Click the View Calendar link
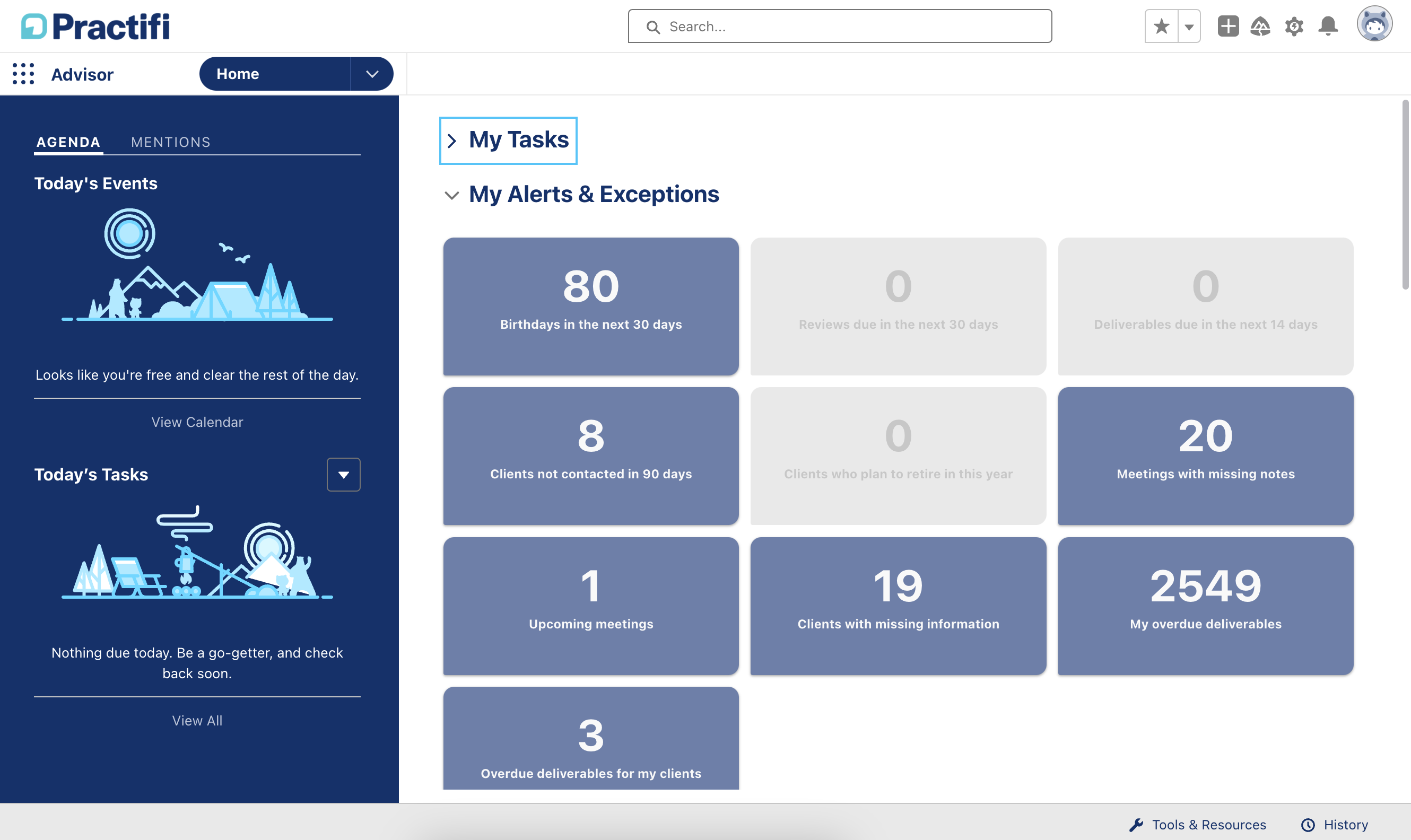The height and width of the screenshot is (840, 1411). click(196, 422)
